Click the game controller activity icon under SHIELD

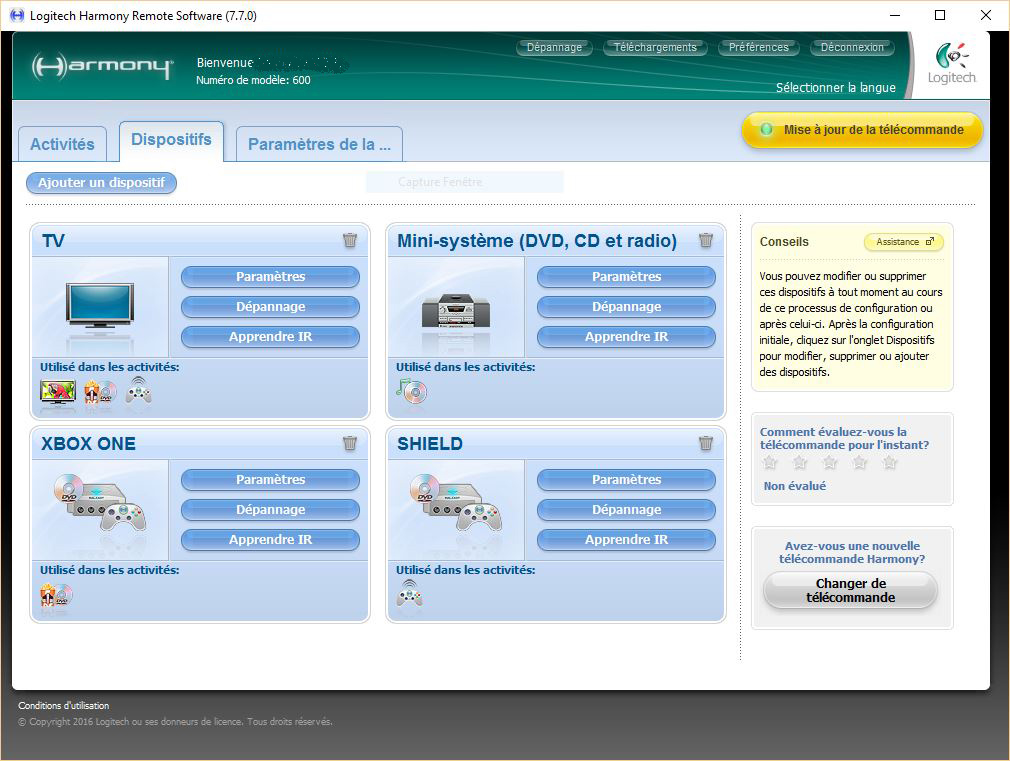pos(410,594)
